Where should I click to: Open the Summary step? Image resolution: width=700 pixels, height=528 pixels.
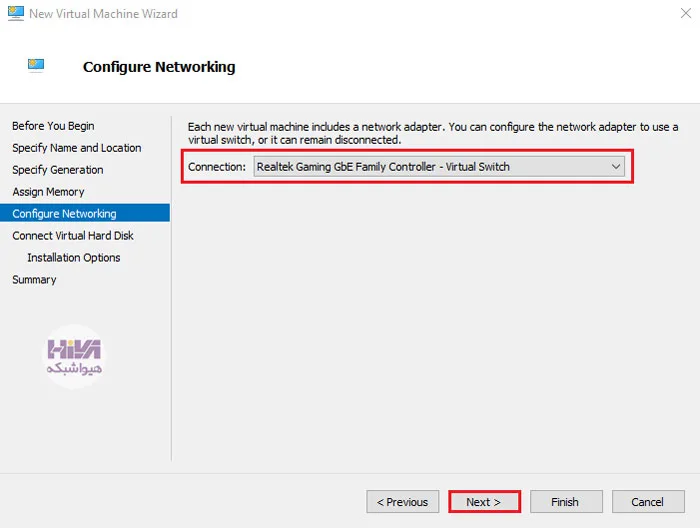34,279
